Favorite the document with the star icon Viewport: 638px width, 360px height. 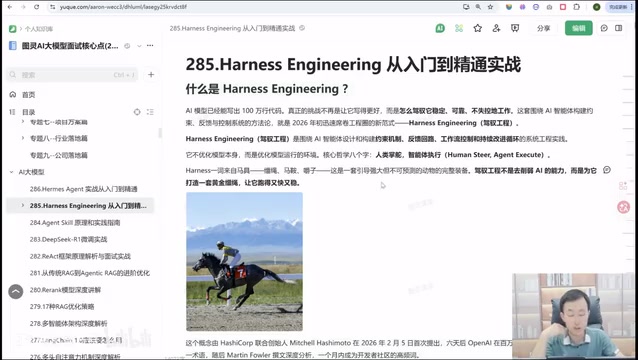click(478, 28)
